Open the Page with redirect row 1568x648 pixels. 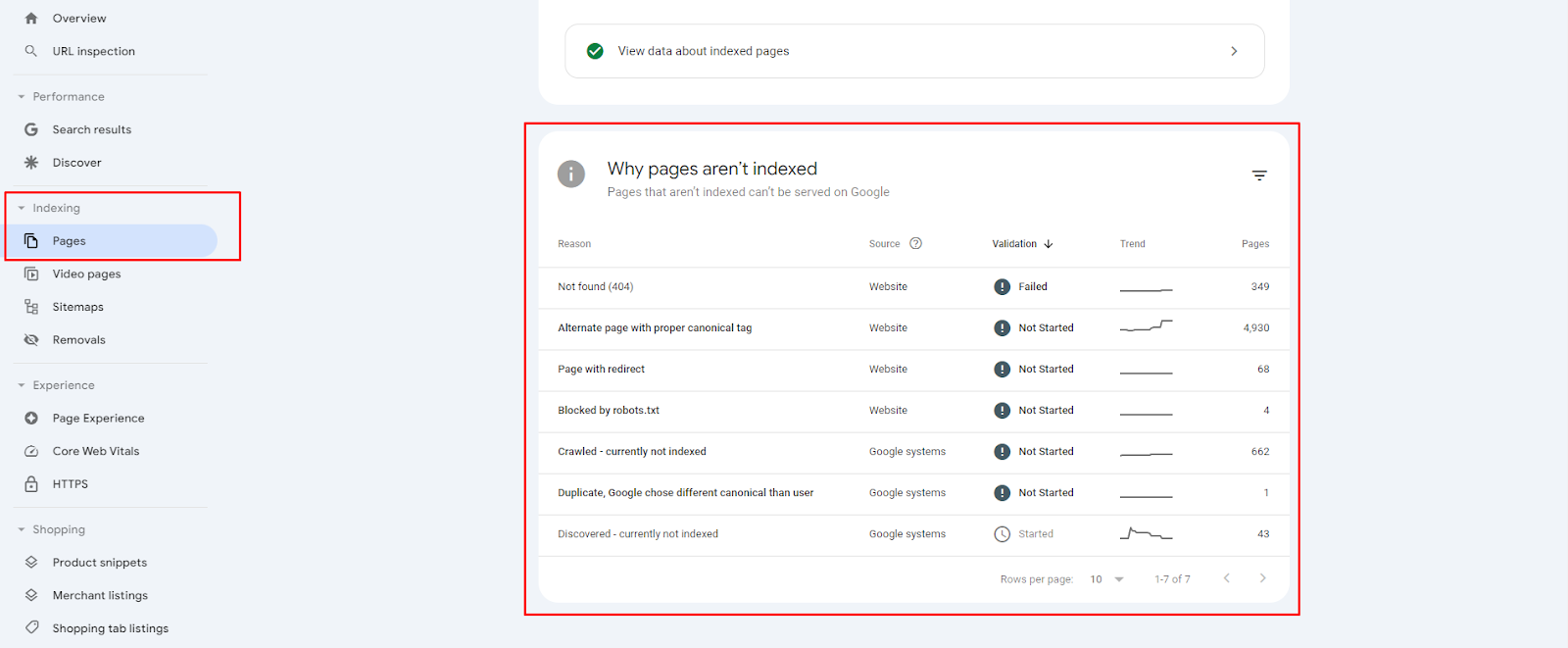913,370
